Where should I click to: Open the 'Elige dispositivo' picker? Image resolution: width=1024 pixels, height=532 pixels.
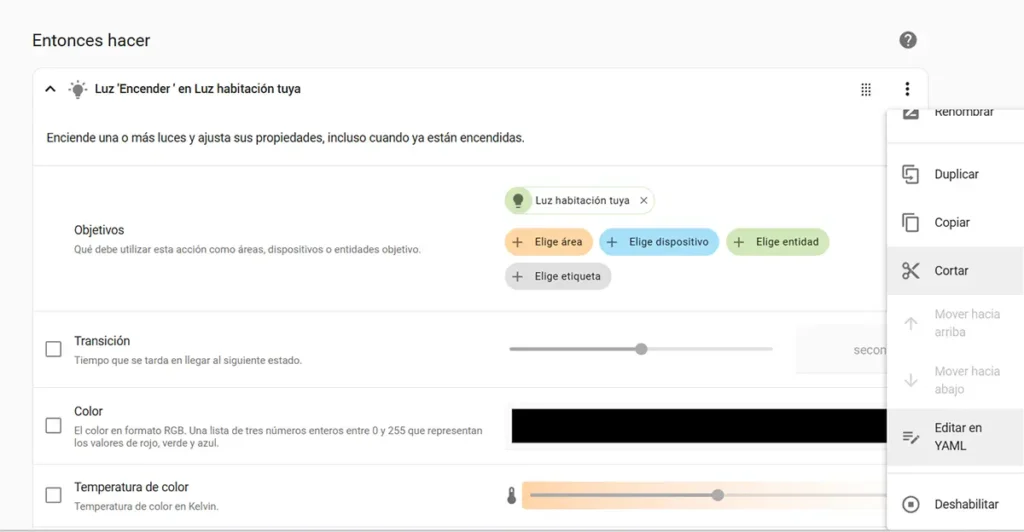[x=658, y=242]
